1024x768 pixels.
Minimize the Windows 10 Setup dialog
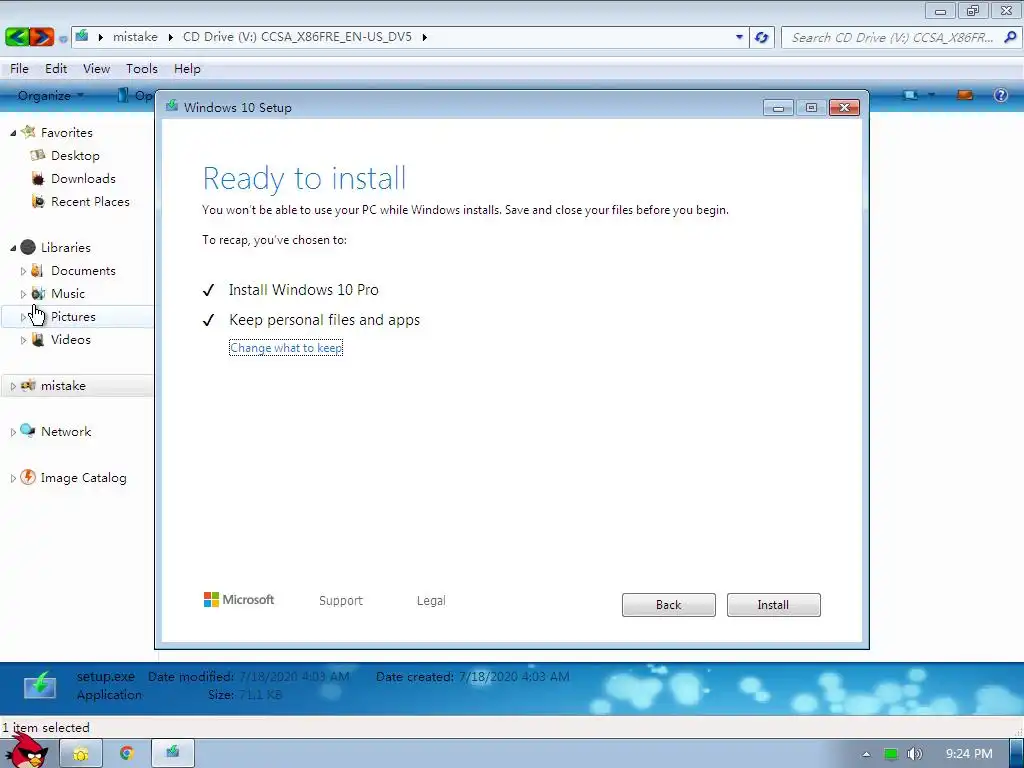pyautogui.click(x=778, y=108)
